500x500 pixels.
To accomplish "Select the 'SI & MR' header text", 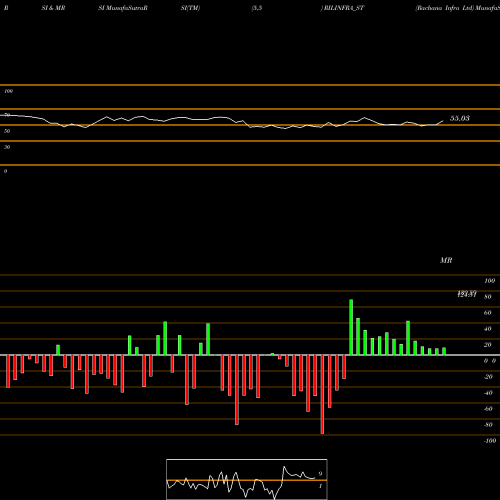I will pos(53,8).
